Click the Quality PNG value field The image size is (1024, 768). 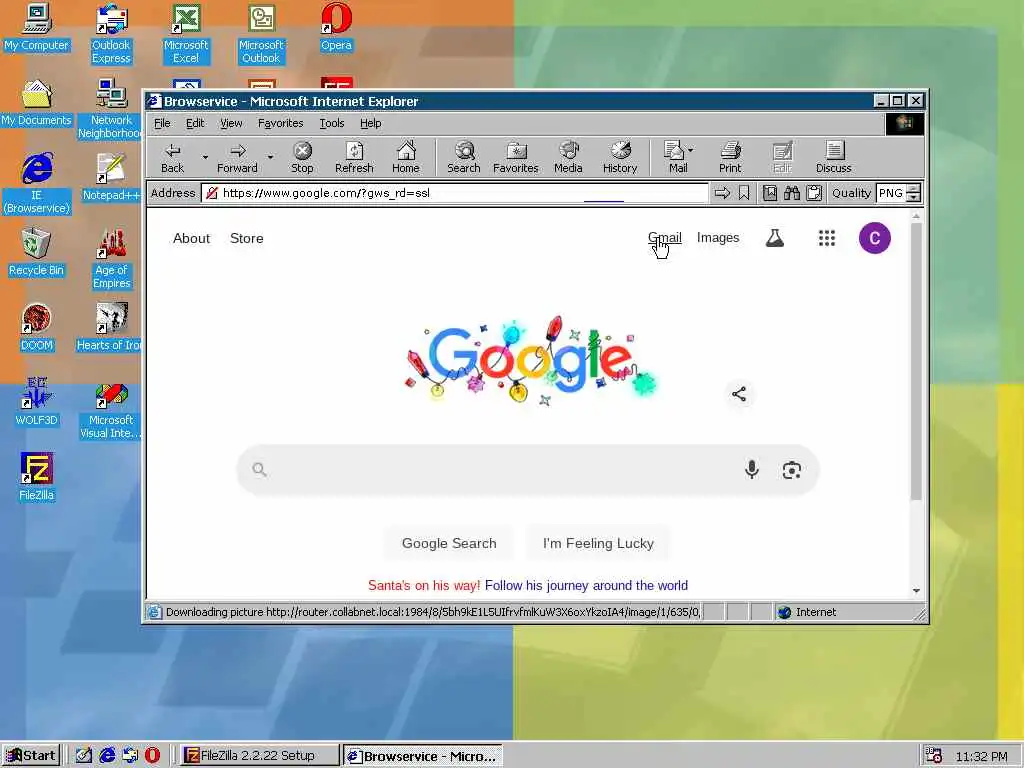(891, 193)
